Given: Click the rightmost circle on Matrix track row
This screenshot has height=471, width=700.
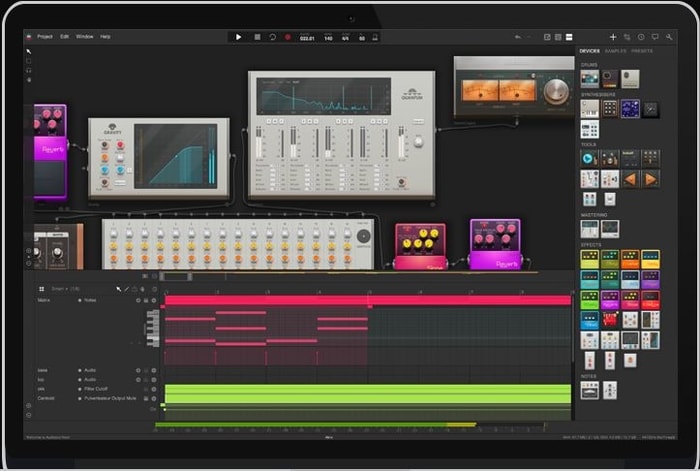Looking at the screenshot, I should pyautogui.click(x=154, y=300).
